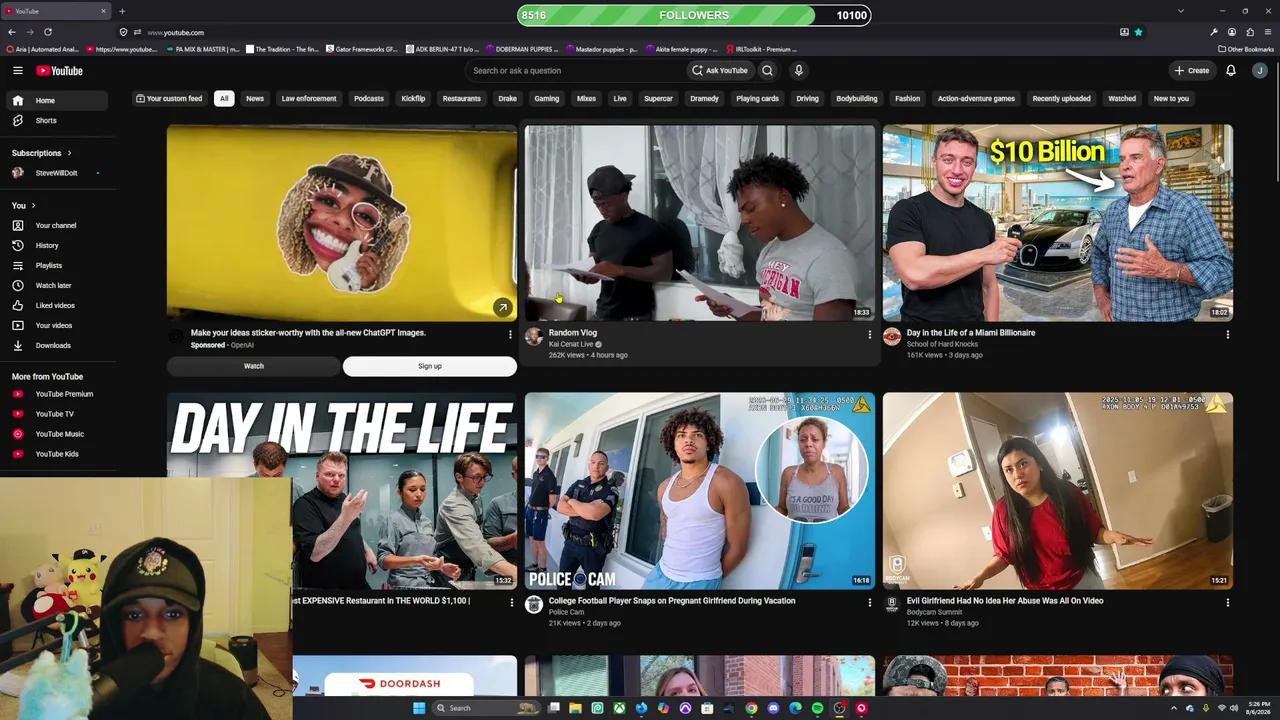1280x720 pixels.
Task: Open the Chrome taskbar icon
Action: 751,708
